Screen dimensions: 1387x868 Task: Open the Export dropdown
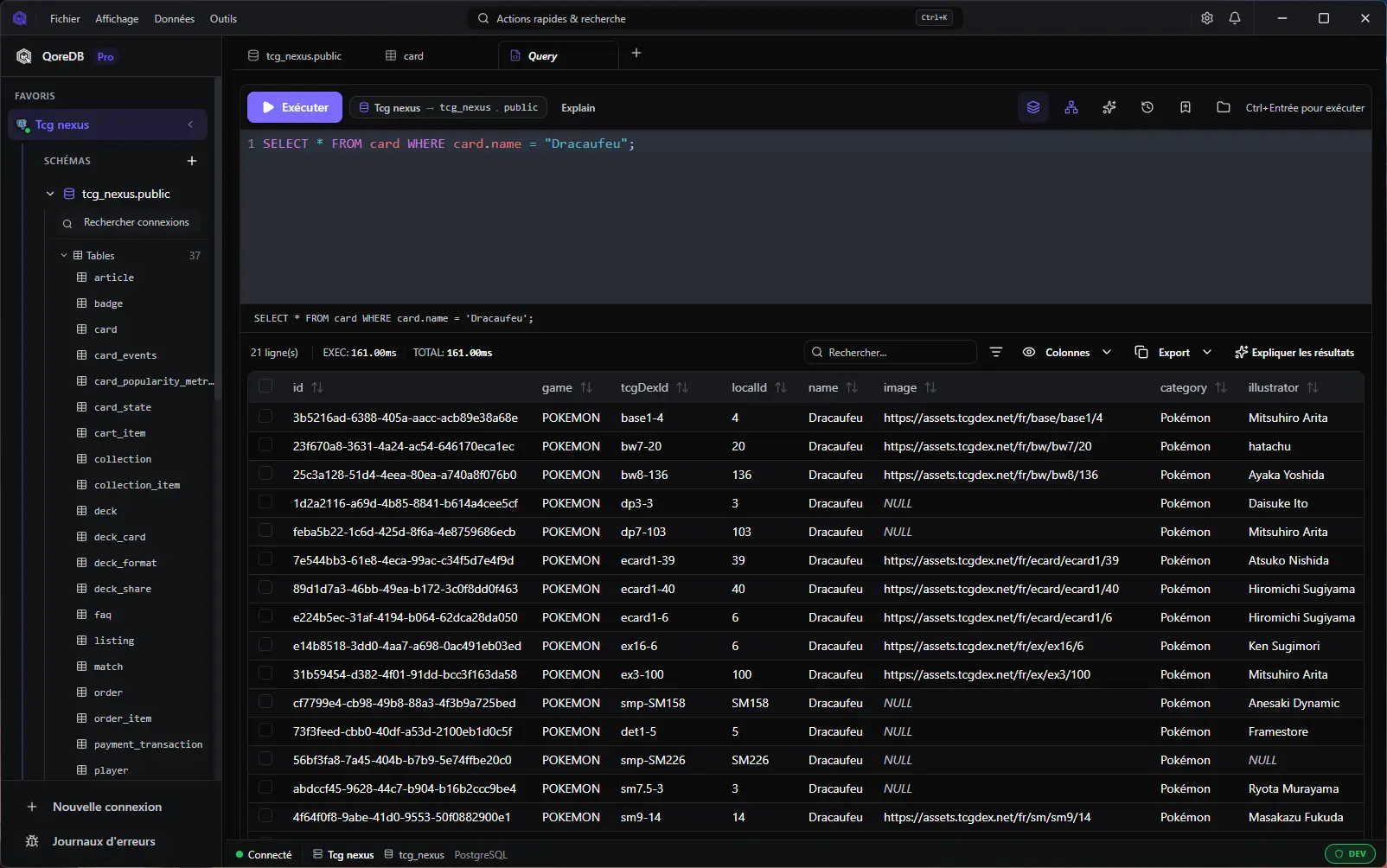point(1173,352)
